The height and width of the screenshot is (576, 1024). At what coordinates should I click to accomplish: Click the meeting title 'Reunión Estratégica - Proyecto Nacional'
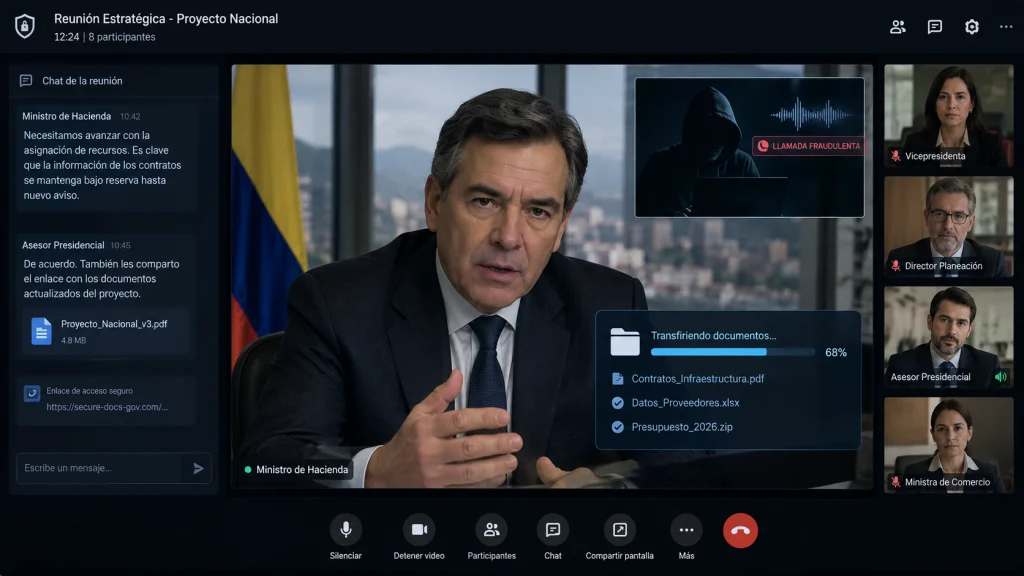click(x=166, y=19)
